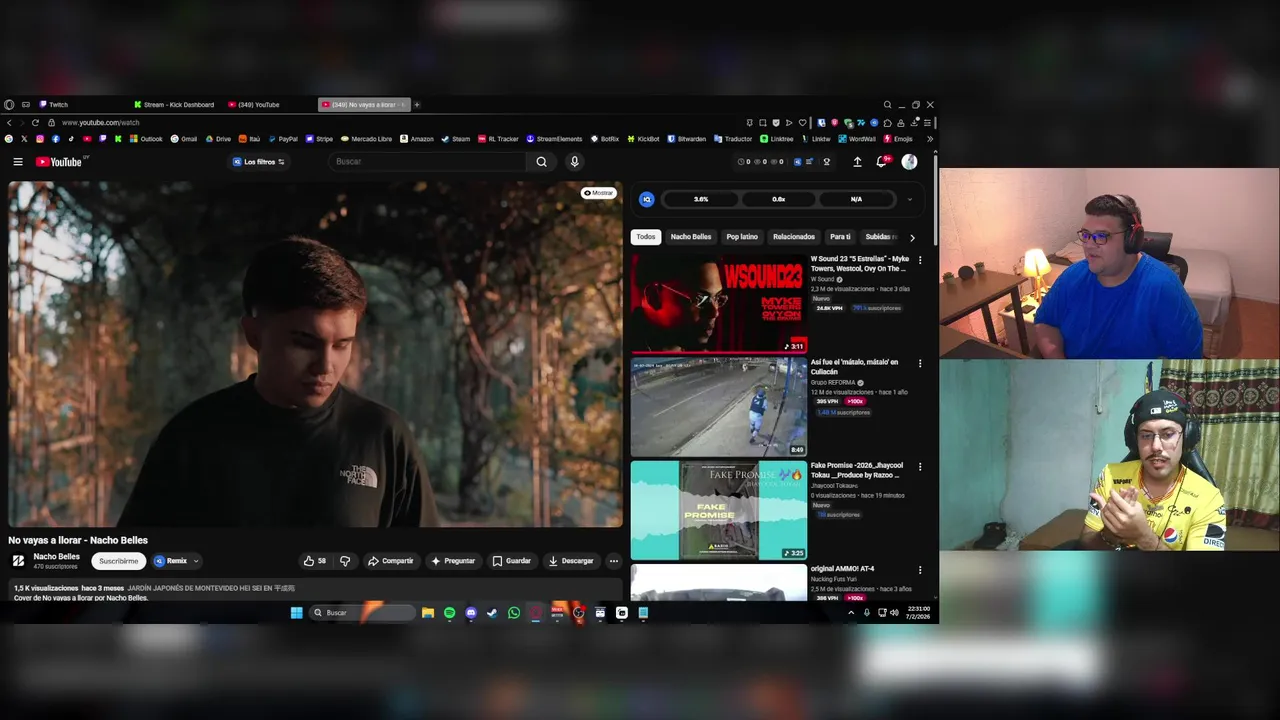
Task: Dislike the Nacho Belles video
Action: coord(345,561)
